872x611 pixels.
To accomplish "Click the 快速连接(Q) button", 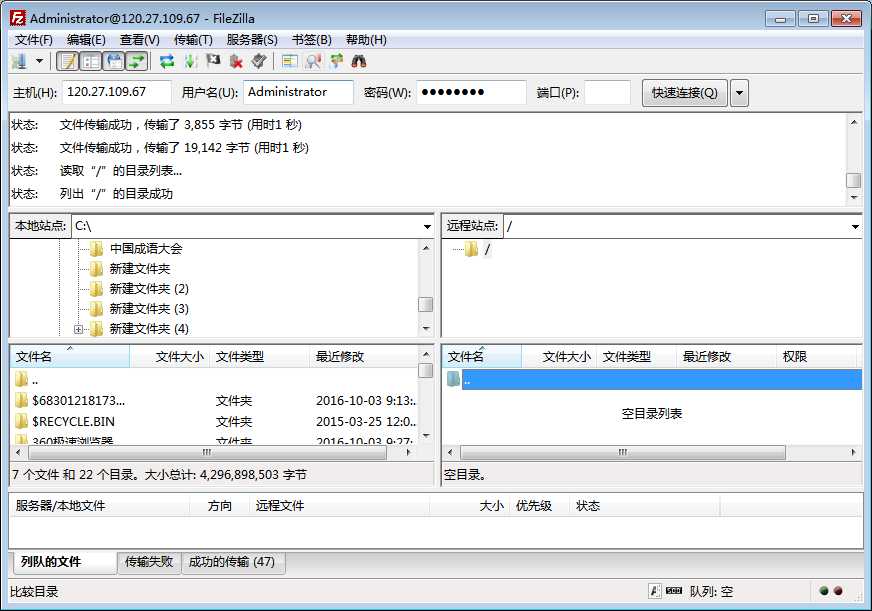I will pyautogui.click(x=685, y=92).
